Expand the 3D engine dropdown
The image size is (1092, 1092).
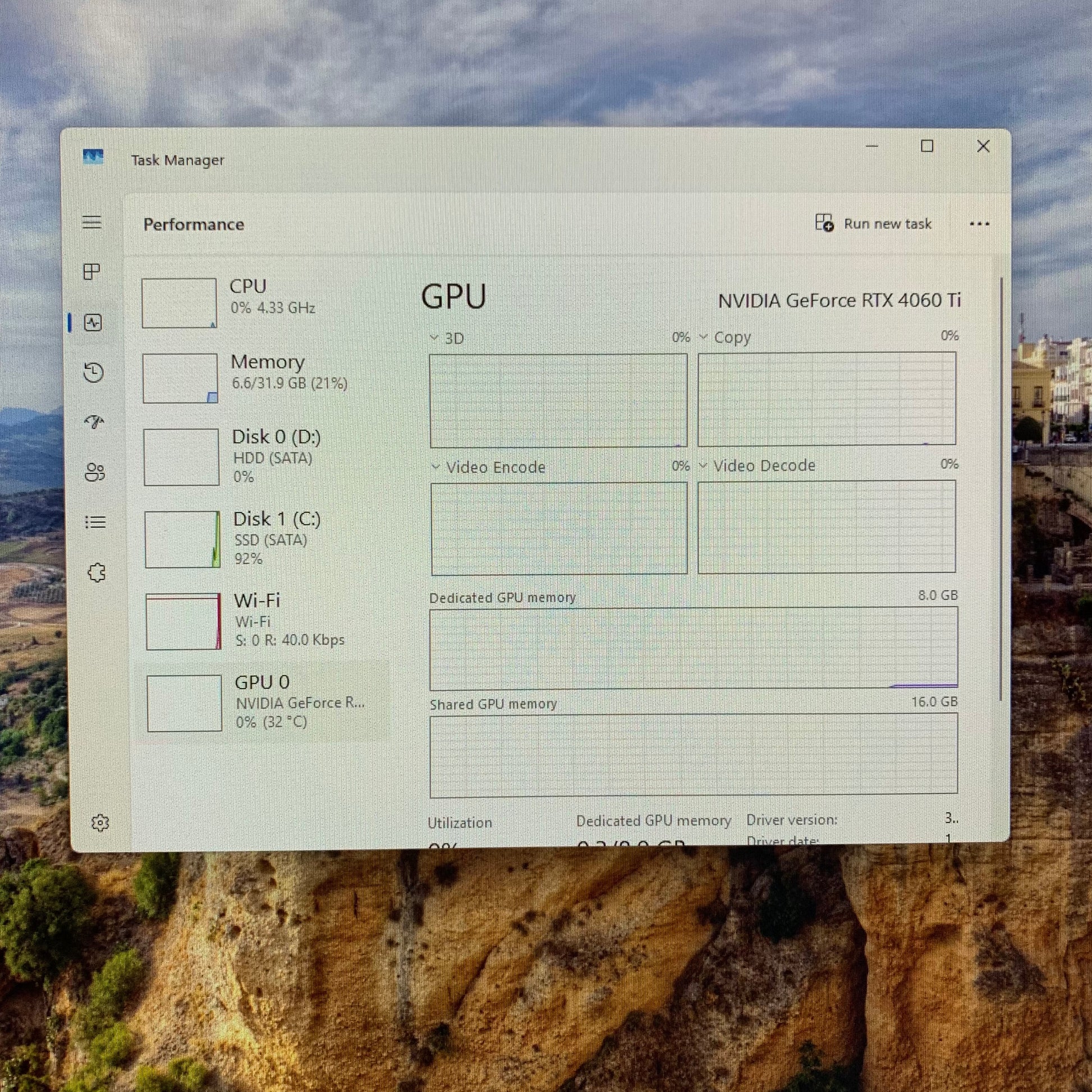click(447, 338)
